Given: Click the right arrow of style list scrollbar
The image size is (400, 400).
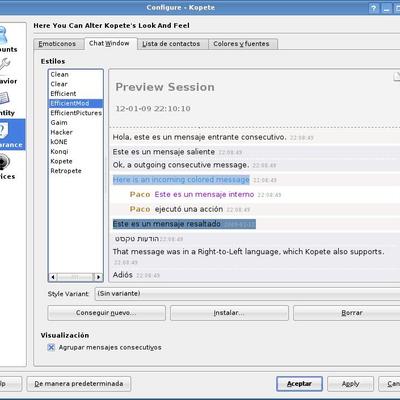Looking at the screenshot, I should coord(98,277).
